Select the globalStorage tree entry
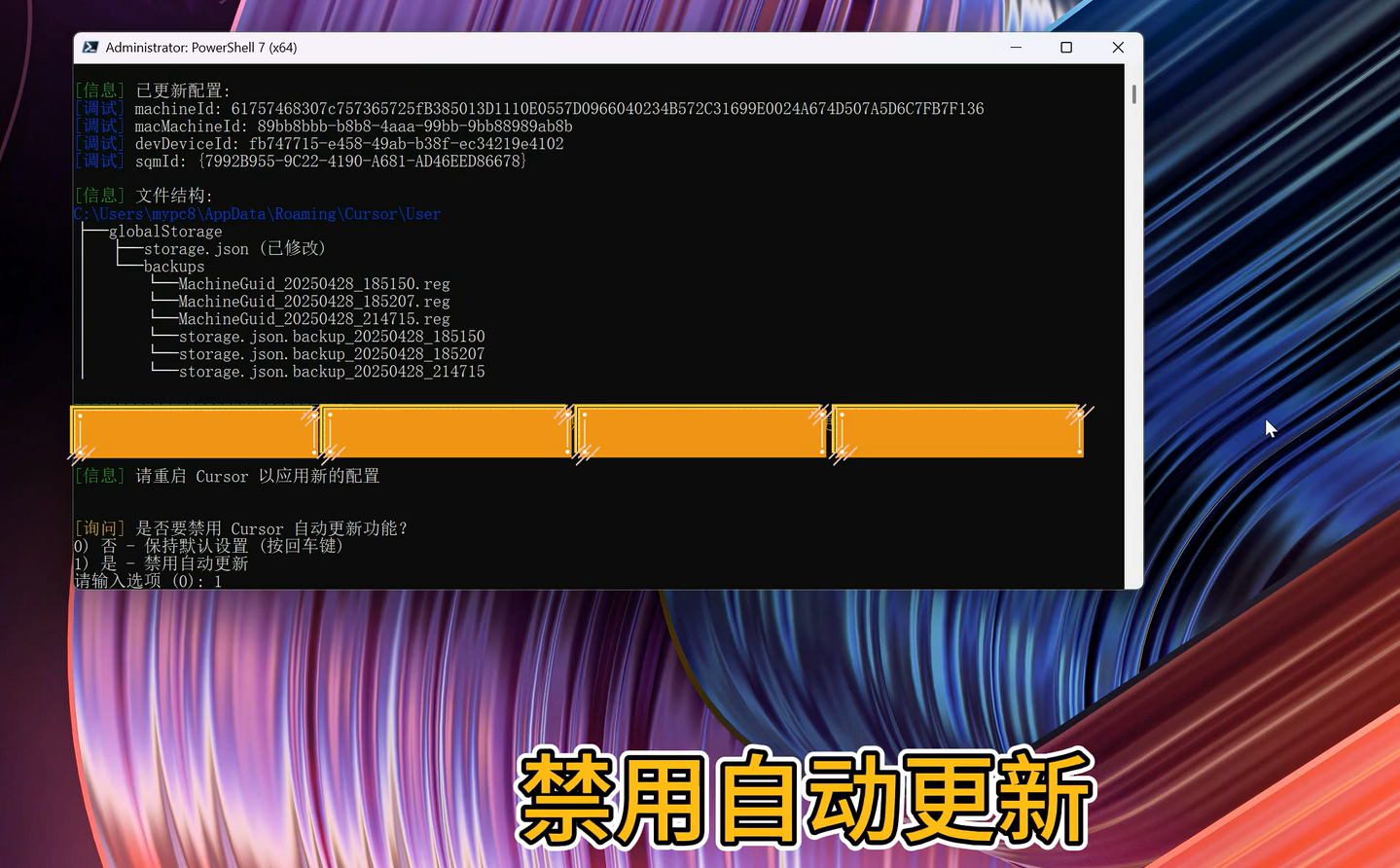This screenshot has width=1400, height=868. (x=165, y=232)
